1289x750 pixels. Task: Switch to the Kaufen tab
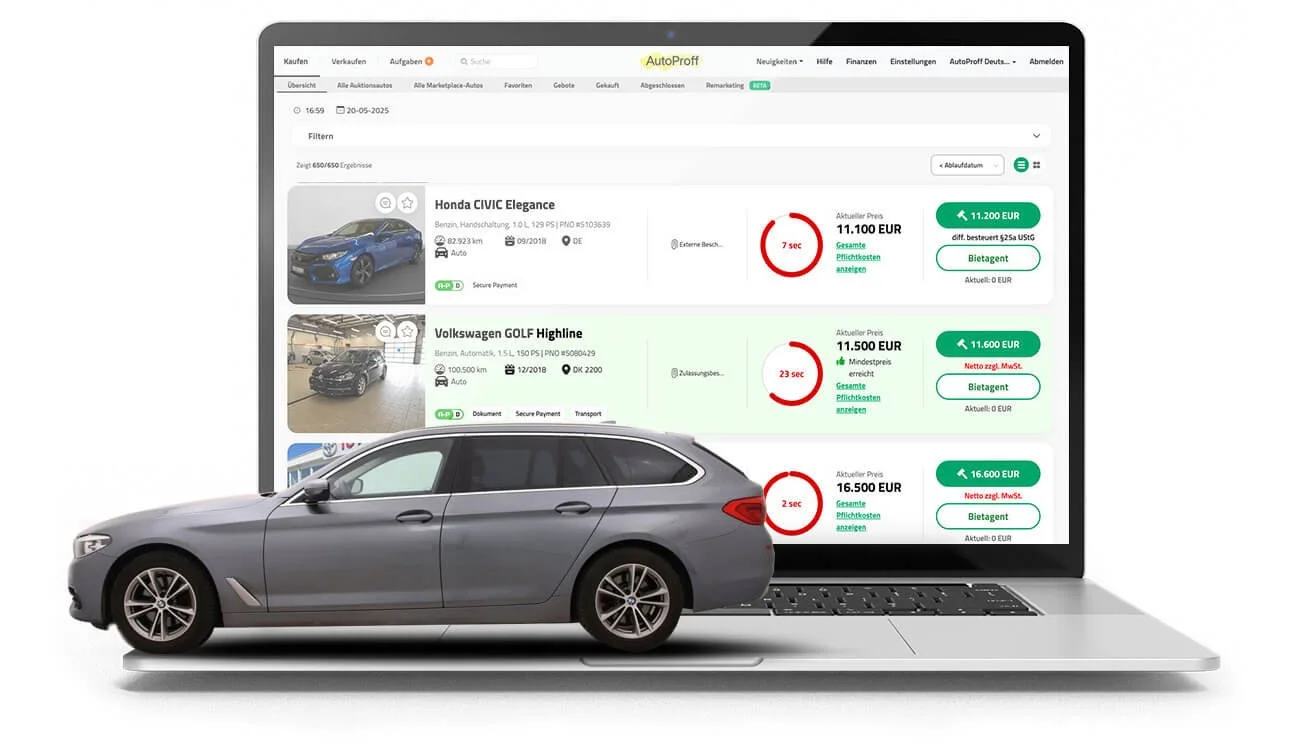(296, 61)
